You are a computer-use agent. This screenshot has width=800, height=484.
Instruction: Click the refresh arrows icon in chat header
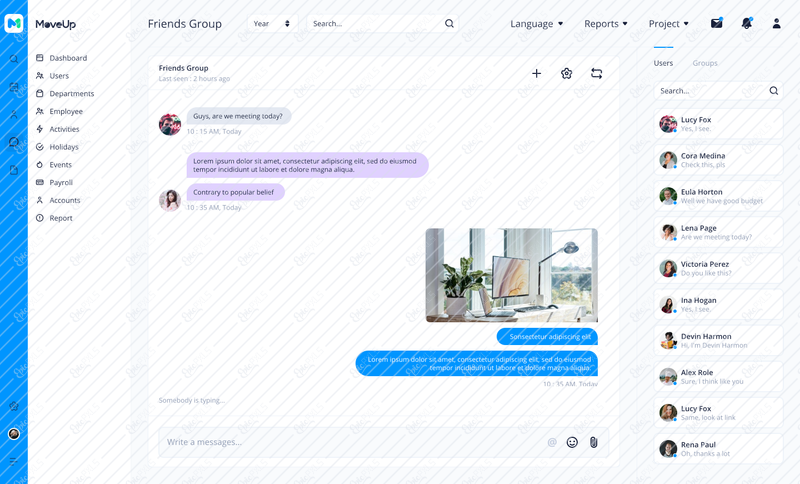pyautogui.click(x=596, y=73)
